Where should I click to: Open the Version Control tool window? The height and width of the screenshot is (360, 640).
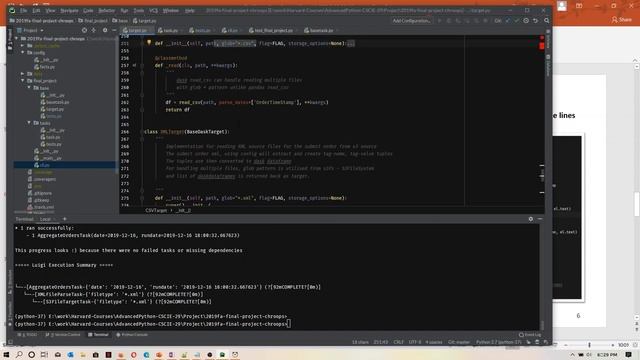(x=63, y=335)
